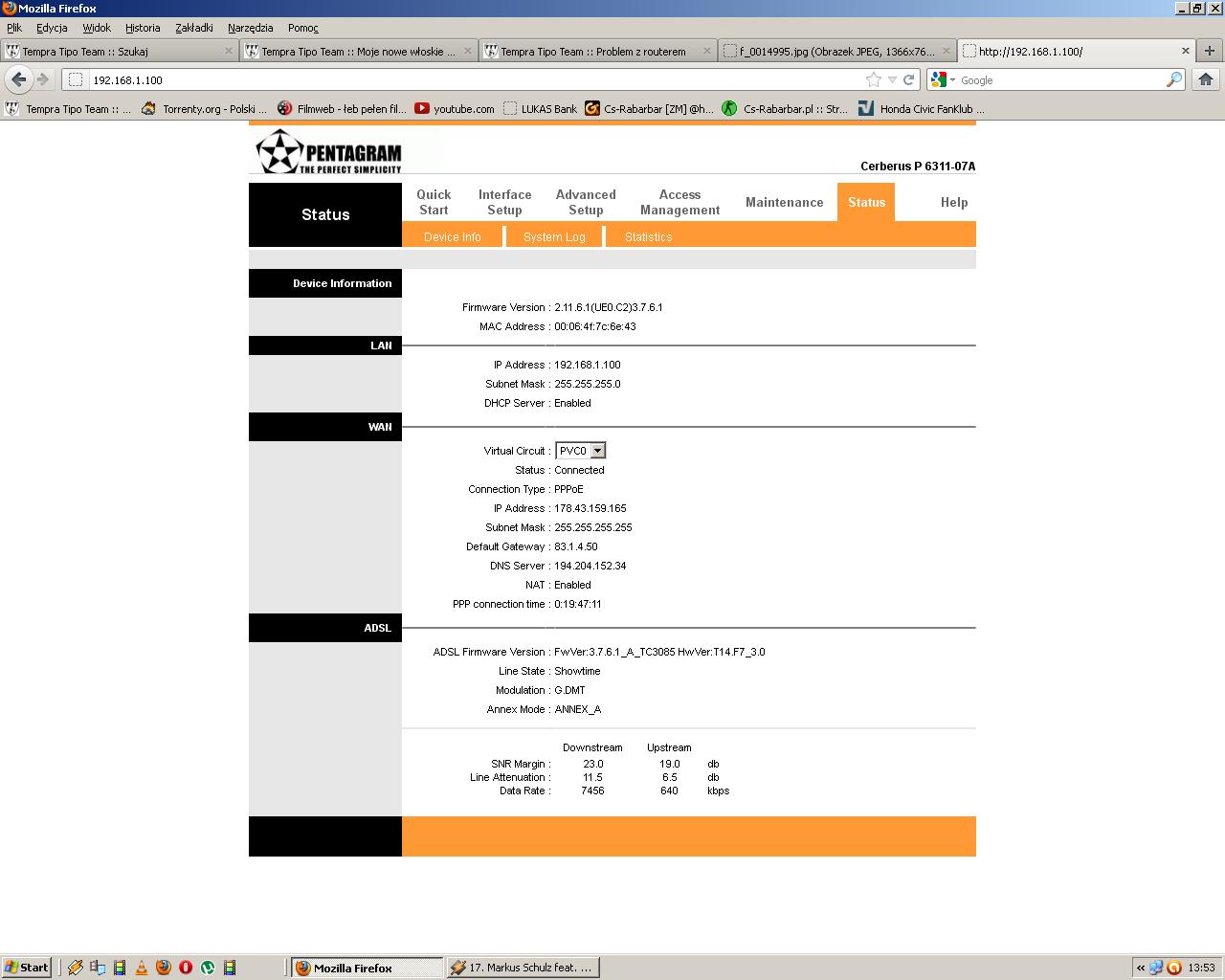Image resolution: width=1225 pixels, height=980 pixels.
Task: Open LUKAS Bank bookmark
Action: pyautogui.click(x=540, y=108)
